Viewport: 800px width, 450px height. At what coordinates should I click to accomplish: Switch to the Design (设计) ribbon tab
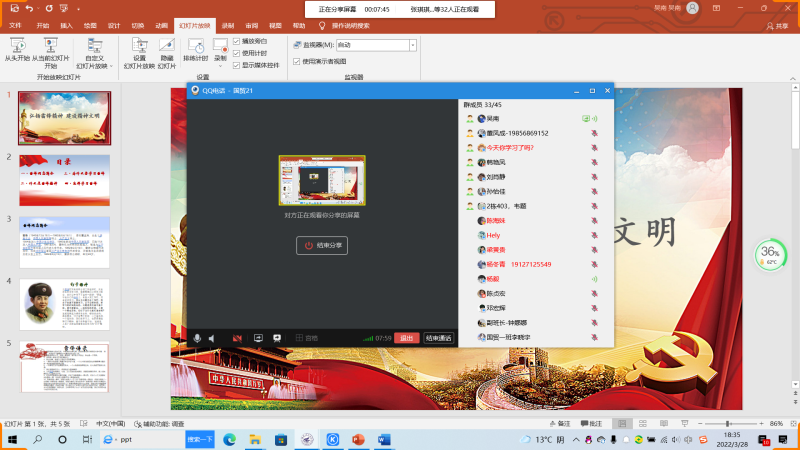114,25
